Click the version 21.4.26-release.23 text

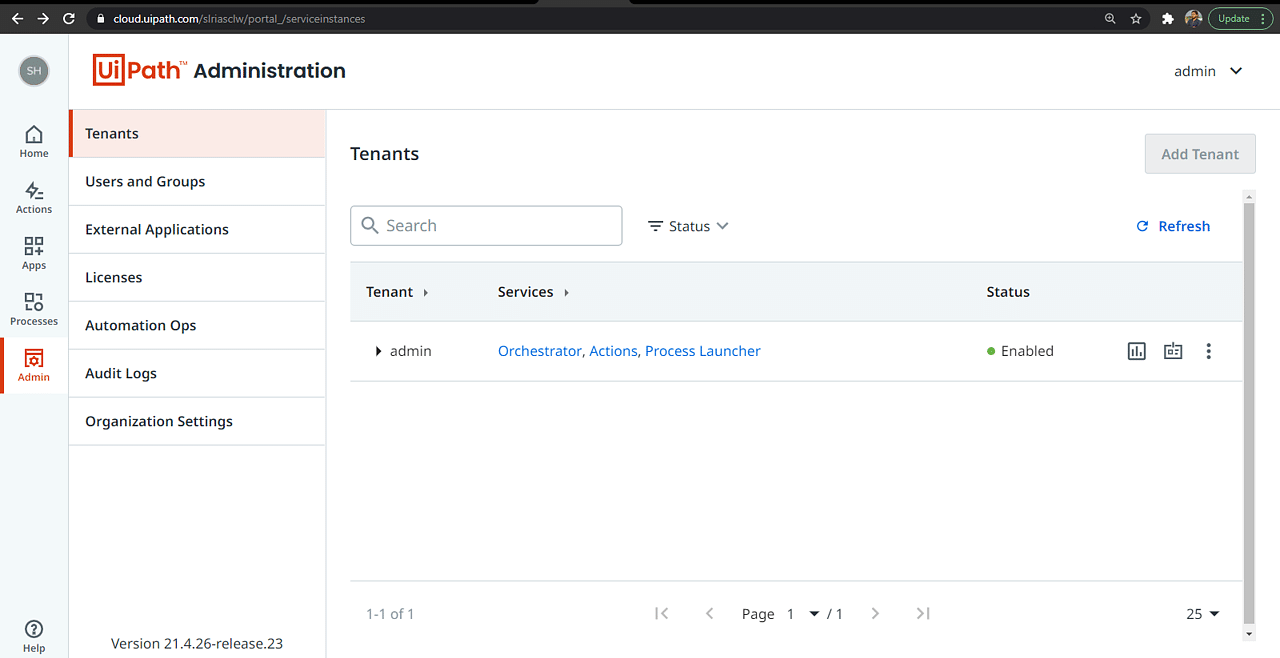pos(197,643)
